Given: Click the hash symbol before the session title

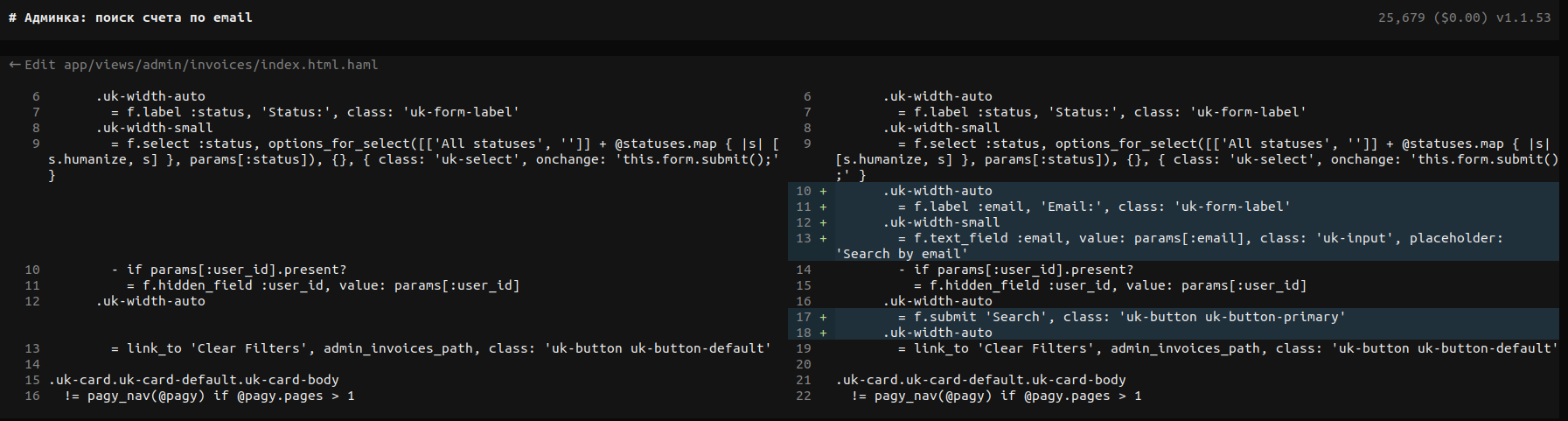Looking at the screenshot, I should coord(12,18).
